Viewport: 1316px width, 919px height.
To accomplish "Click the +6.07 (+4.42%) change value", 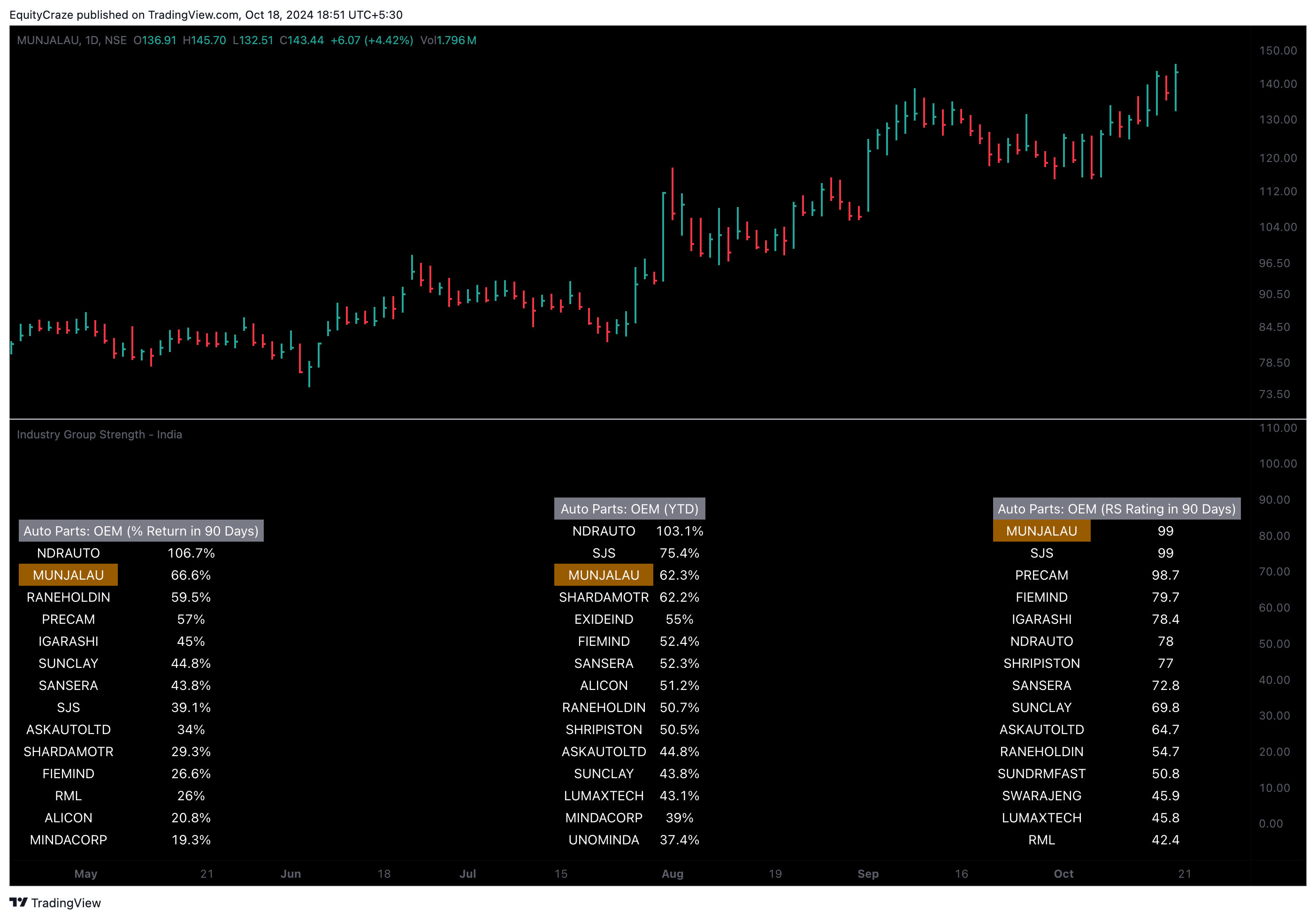I will (371, 40).
